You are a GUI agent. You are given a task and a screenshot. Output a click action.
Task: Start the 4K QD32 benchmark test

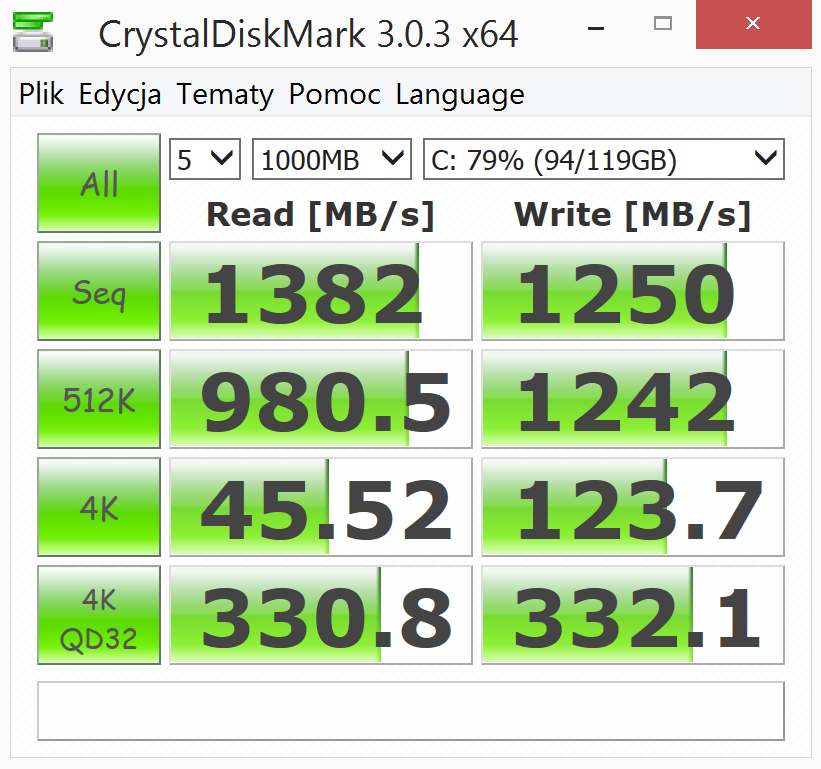click(x=99, y=615)
